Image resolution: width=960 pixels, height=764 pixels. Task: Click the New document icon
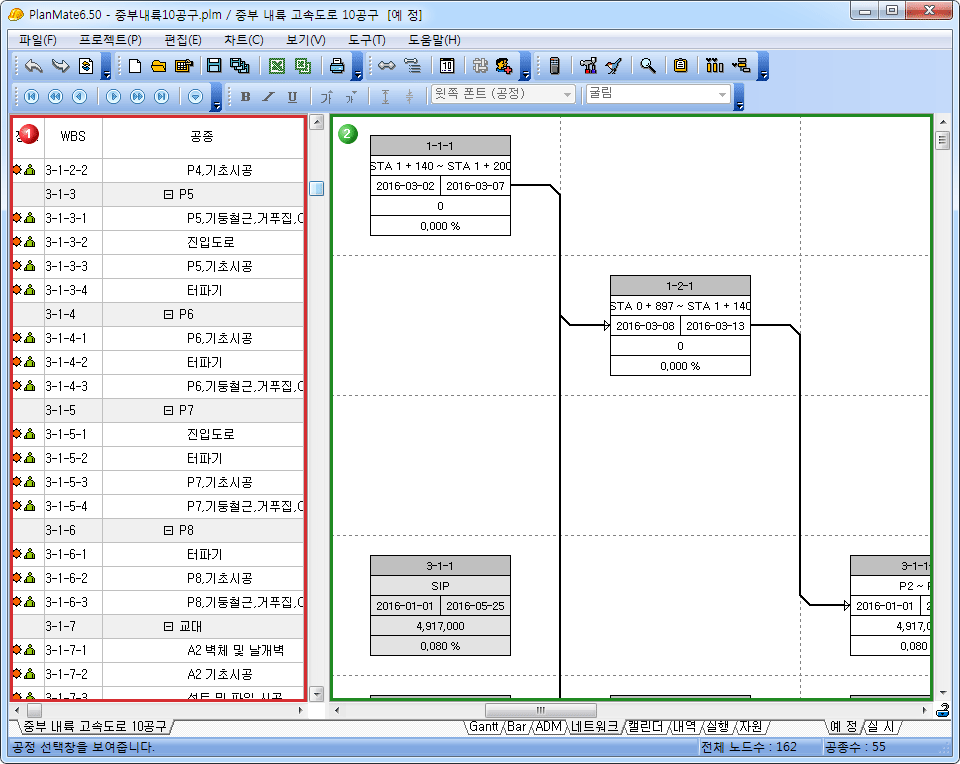pos(135,67)
